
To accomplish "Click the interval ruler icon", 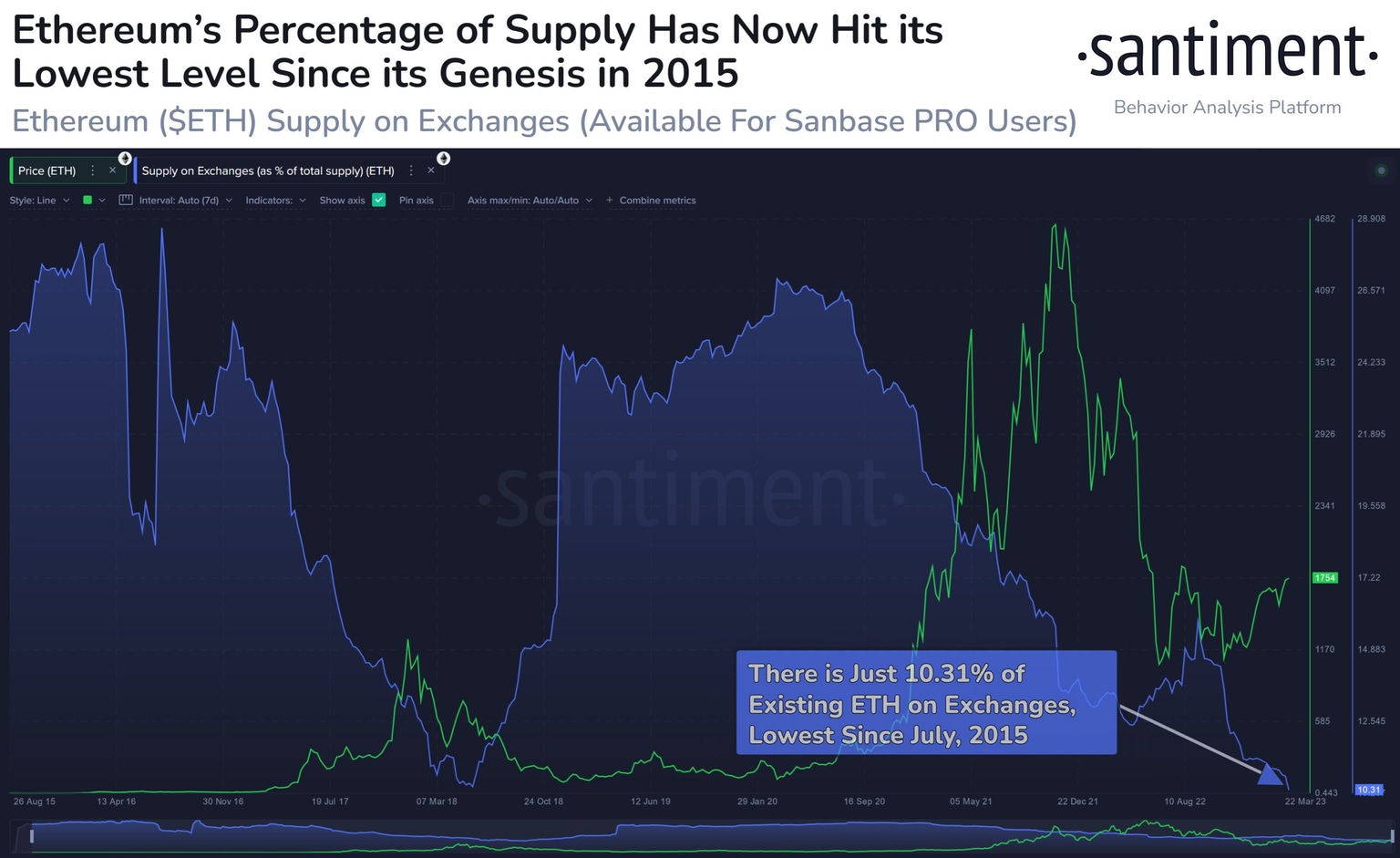I will tap(126, 200).
